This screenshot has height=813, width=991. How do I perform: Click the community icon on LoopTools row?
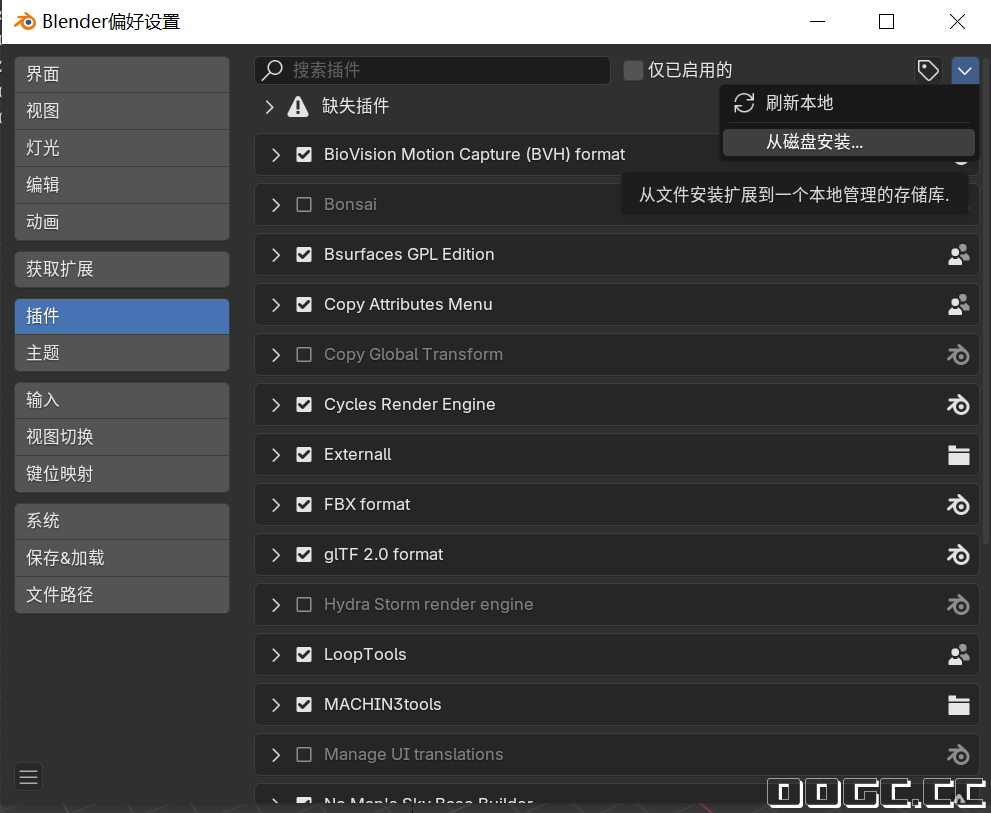(x=958, y=655)
